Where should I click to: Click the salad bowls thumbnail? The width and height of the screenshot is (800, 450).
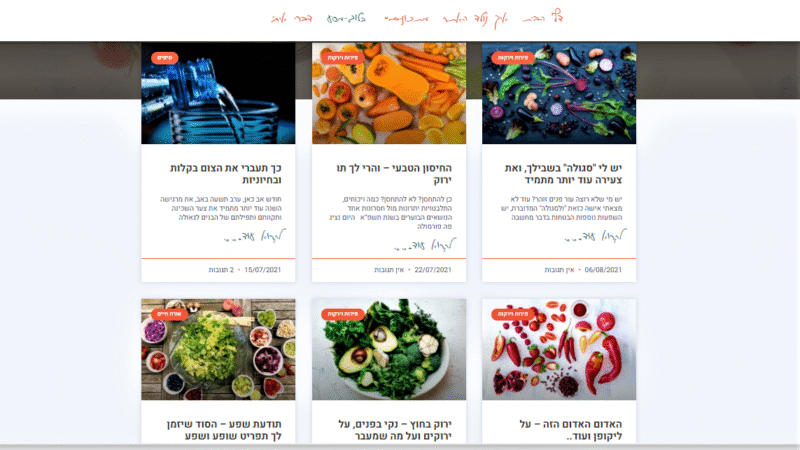(x=218, y=349)
